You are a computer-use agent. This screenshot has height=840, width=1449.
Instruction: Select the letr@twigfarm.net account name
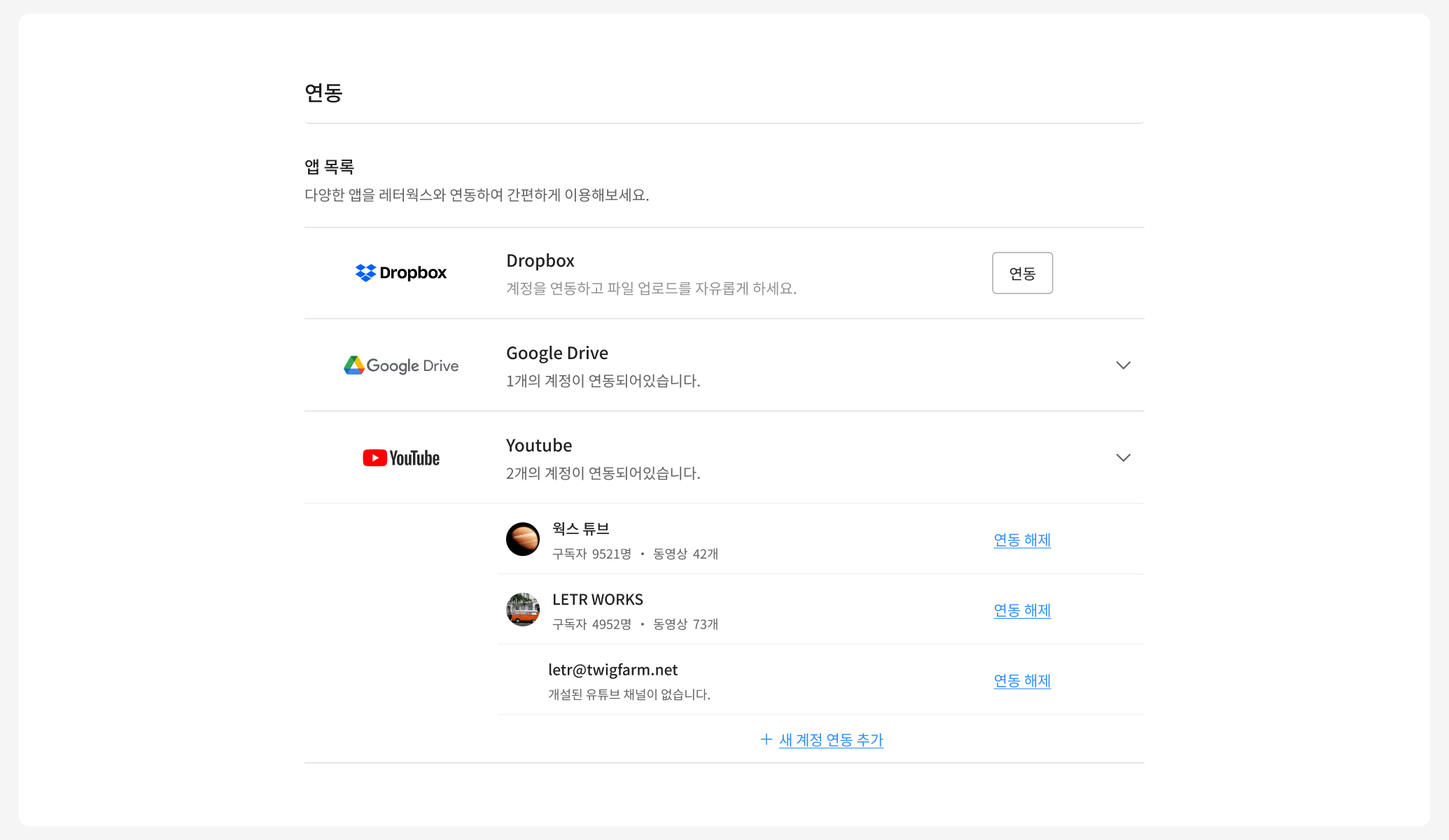click(x=612, y=670)
